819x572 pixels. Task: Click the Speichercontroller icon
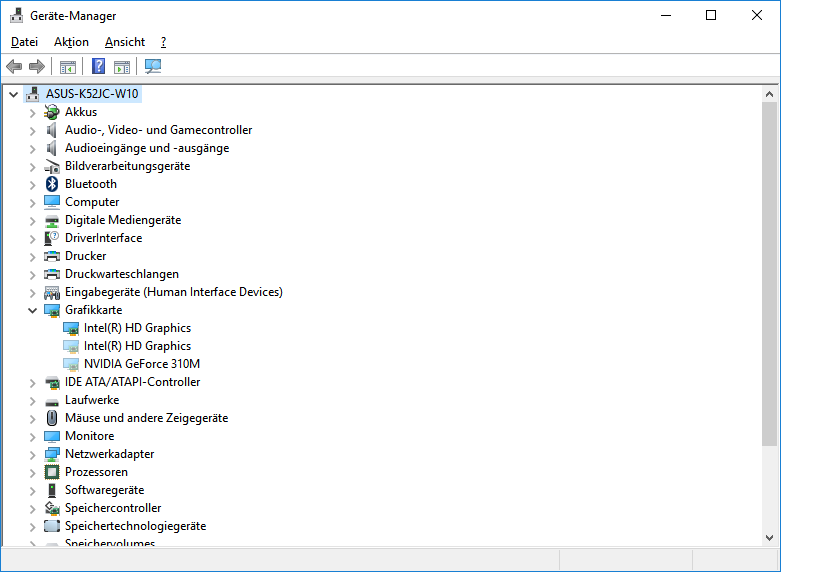[x=52, y=508]
